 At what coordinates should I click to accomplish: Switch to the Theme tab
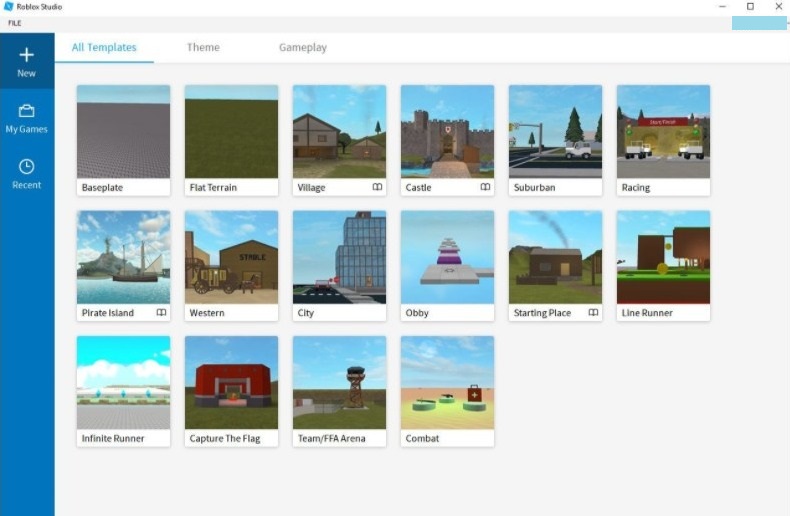[203, 47]
